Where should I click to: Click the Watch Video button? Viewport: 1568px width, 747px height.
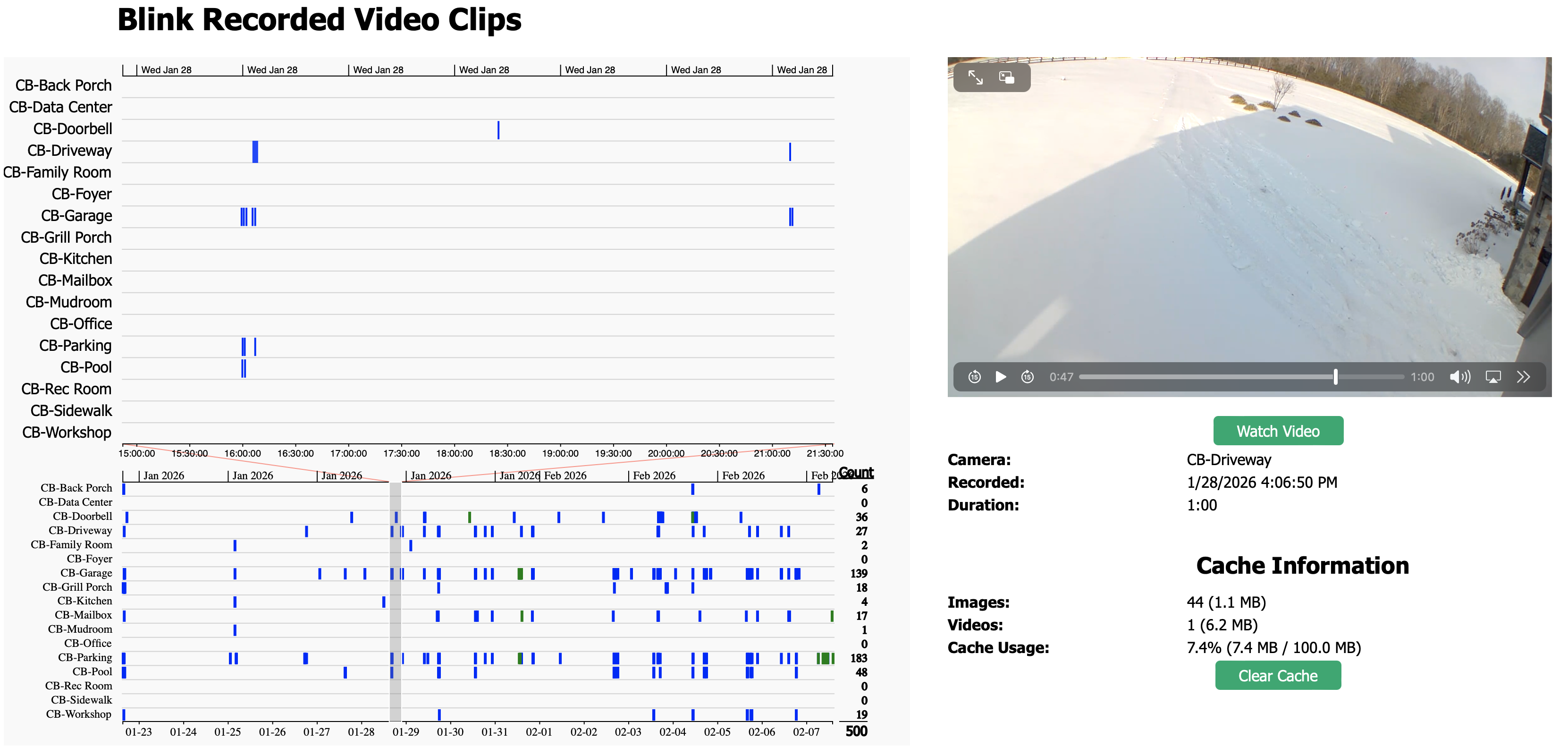[x=1278, y=431]
